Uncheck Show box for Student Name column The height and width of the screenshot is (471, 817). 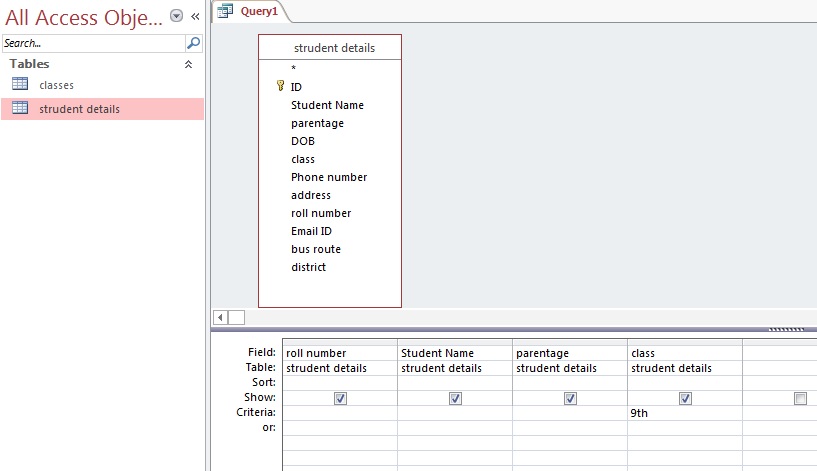click(x=455, y=398)
